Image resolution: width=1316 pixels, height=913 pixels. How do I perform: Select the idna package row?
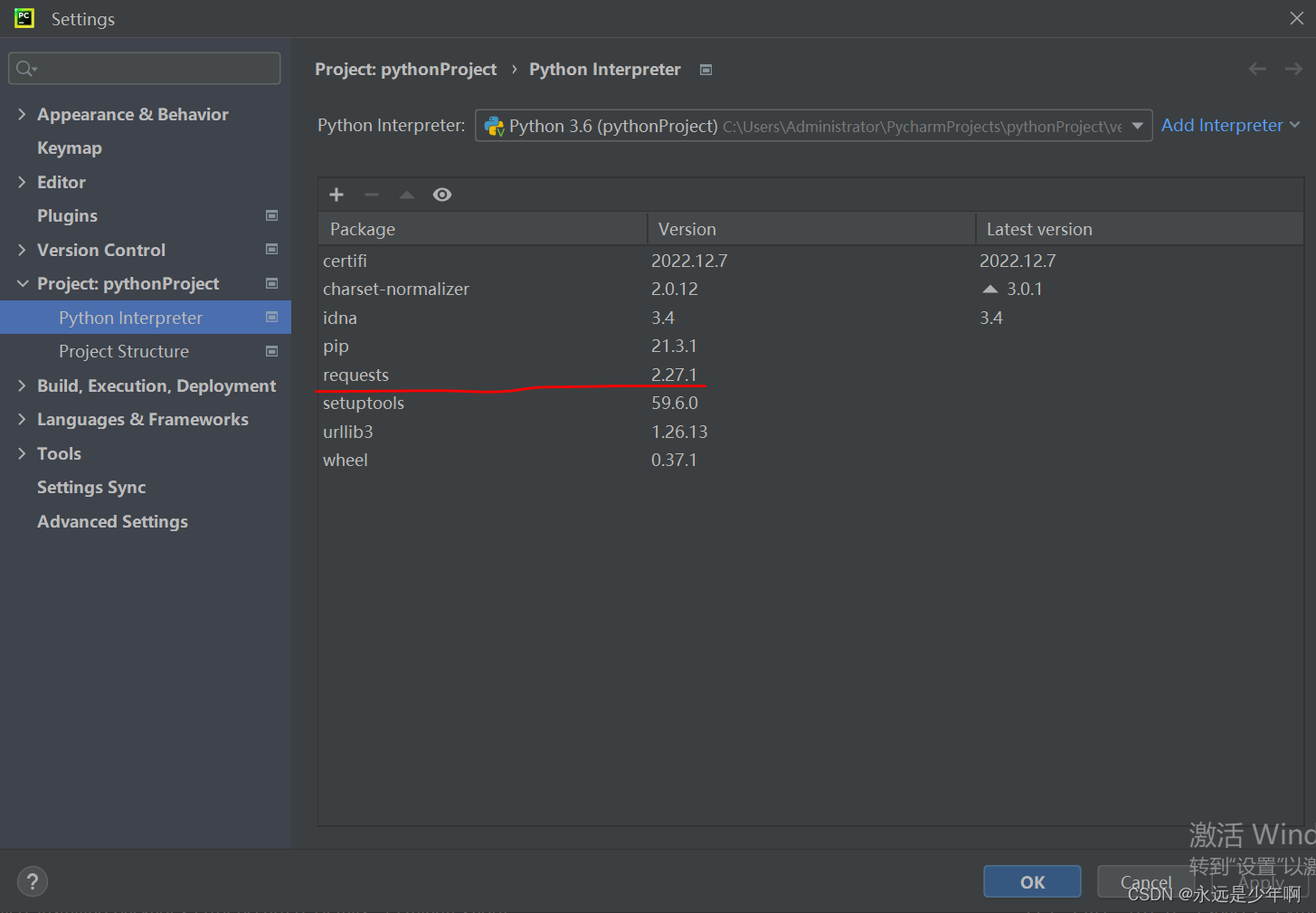point(810,318)
